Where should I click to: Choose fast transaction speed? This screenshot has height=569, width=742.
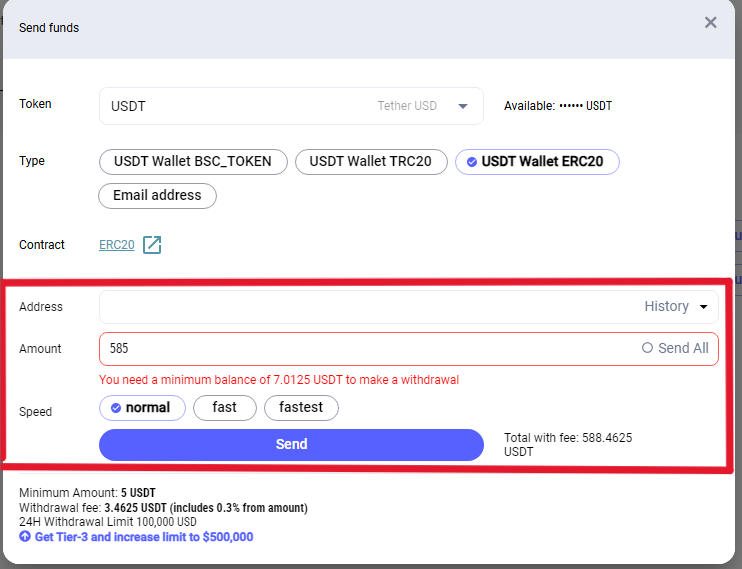225,408
